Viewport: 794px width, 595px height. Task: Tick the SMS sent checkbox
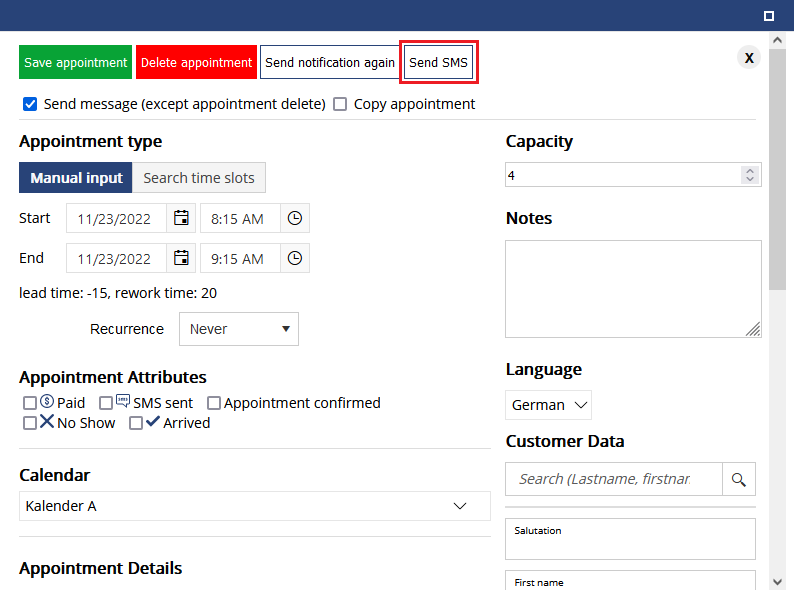[106, 403]
